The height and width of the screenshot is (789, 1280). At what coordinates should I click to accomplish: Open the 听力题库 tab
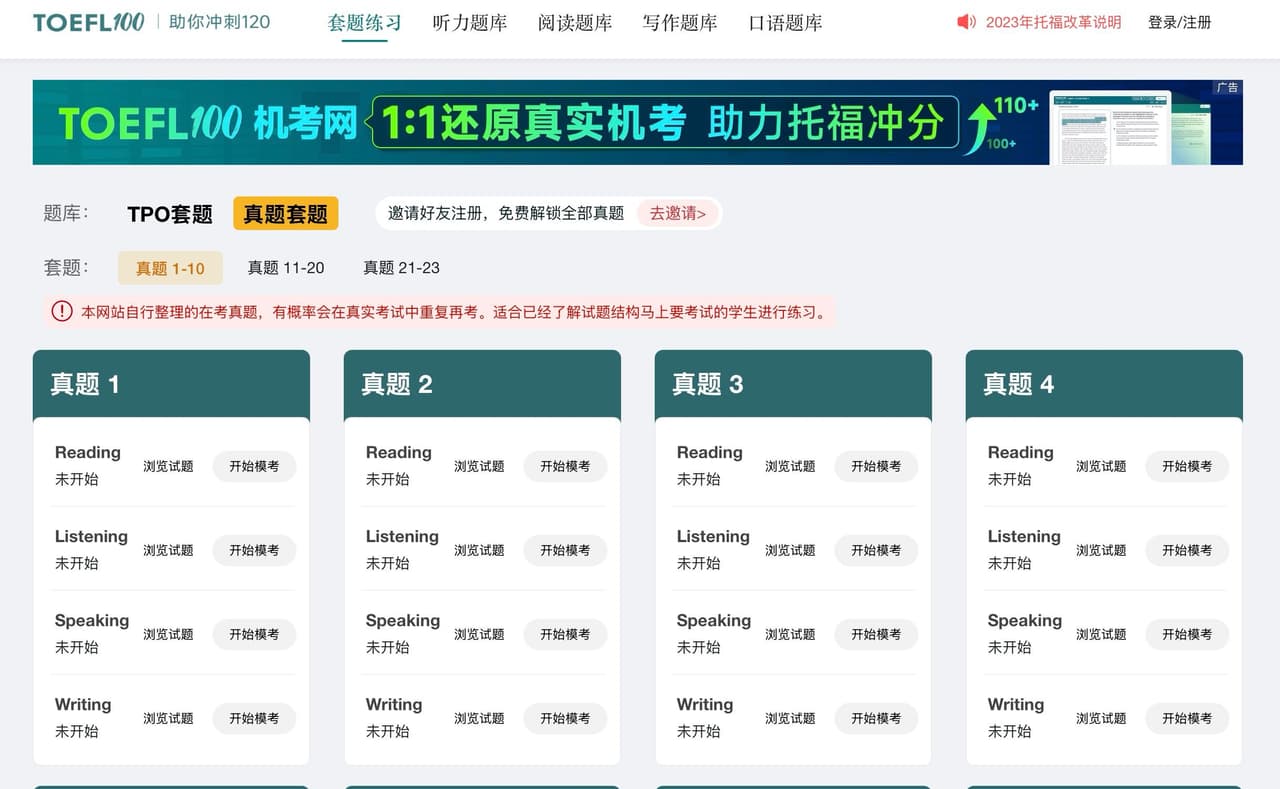[x=470, y=22]
